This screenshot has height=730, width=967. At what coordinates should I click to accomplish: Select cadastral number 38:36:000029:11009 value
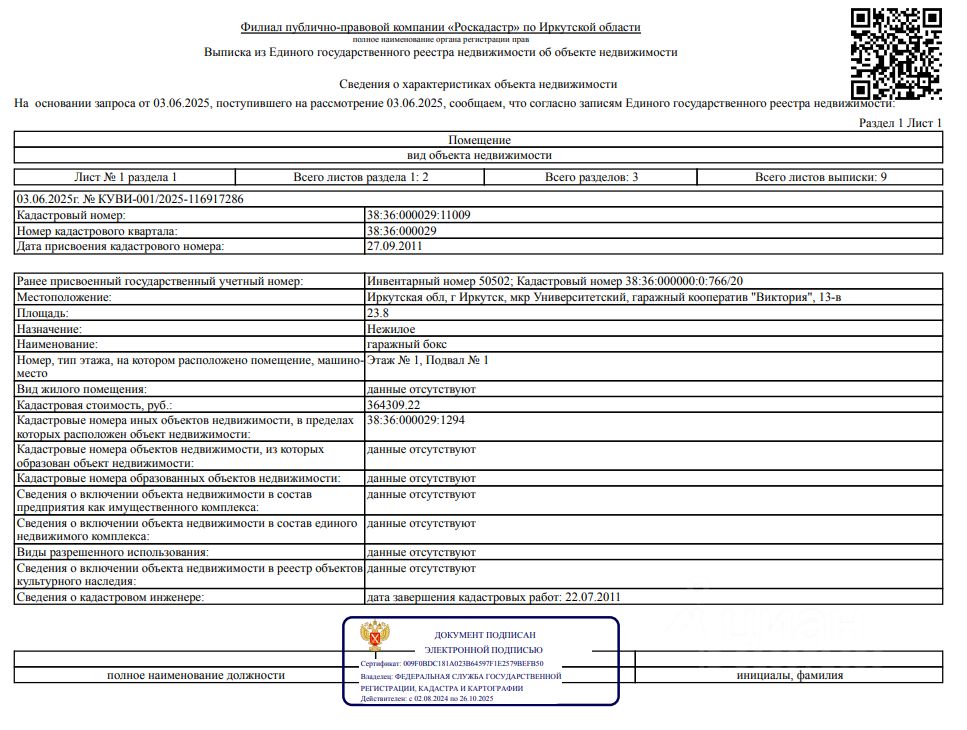click(419, 215)
